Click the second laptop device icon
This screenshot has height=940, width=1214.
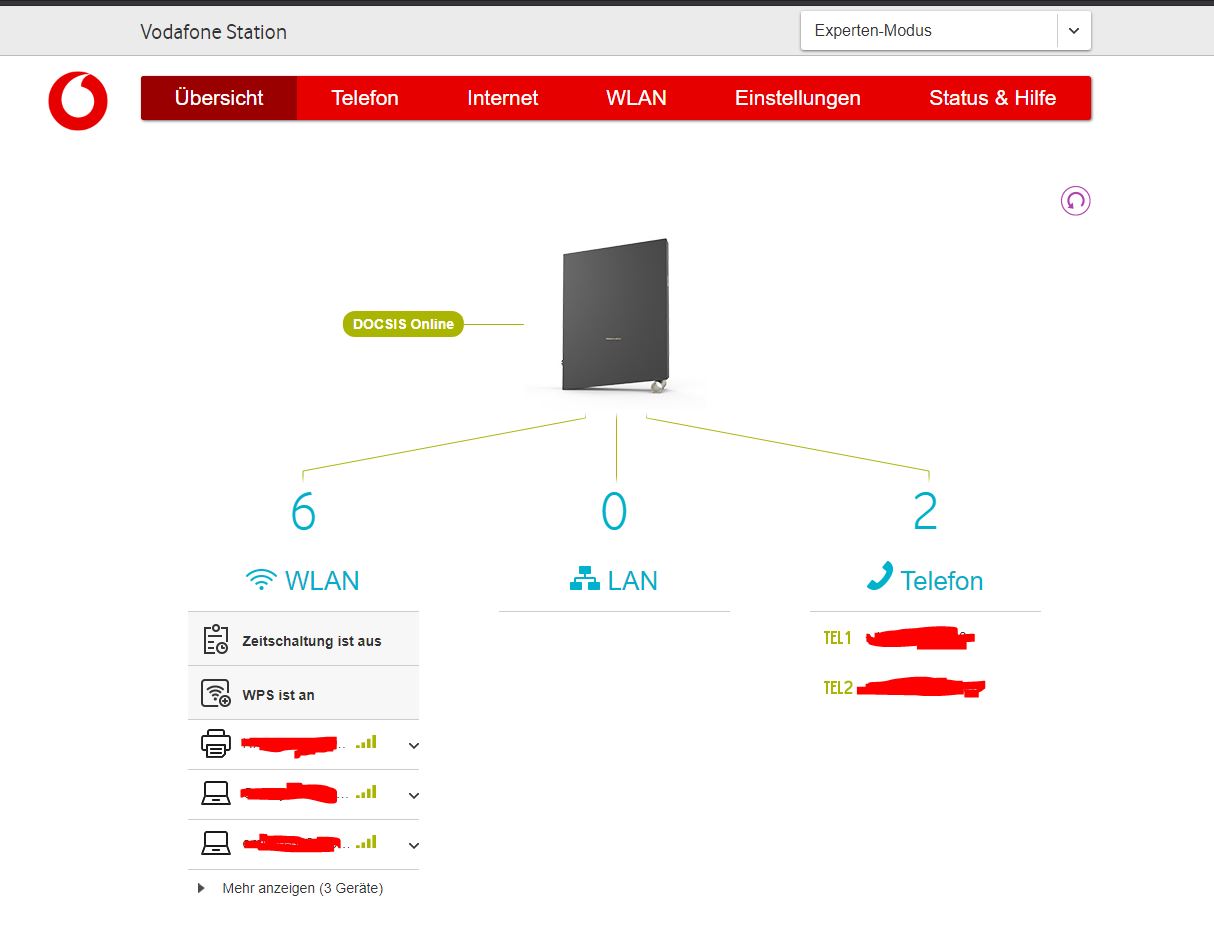point(216,843)
